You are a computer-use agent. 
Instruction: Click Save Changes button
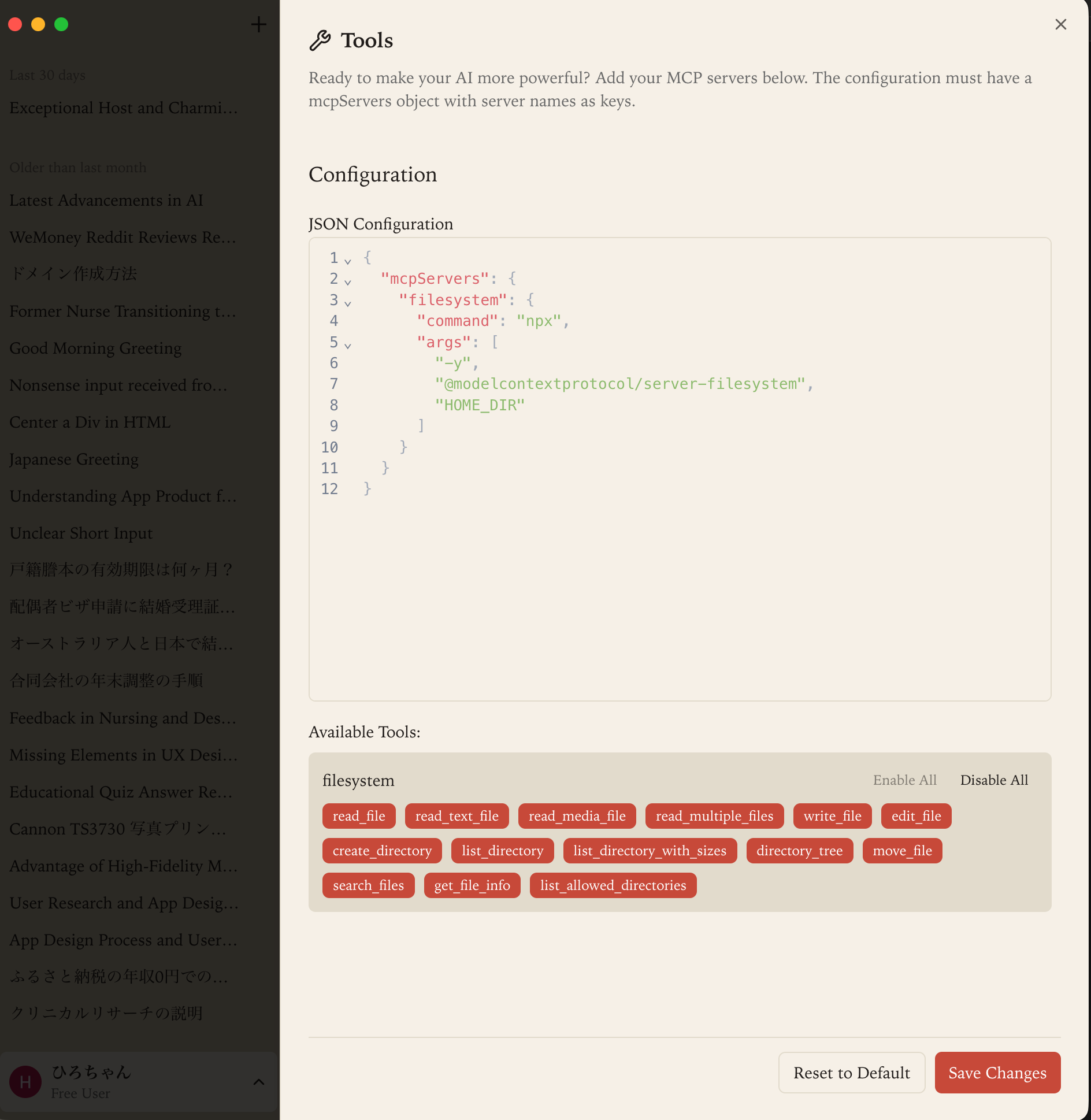[x=997, y=1073]
